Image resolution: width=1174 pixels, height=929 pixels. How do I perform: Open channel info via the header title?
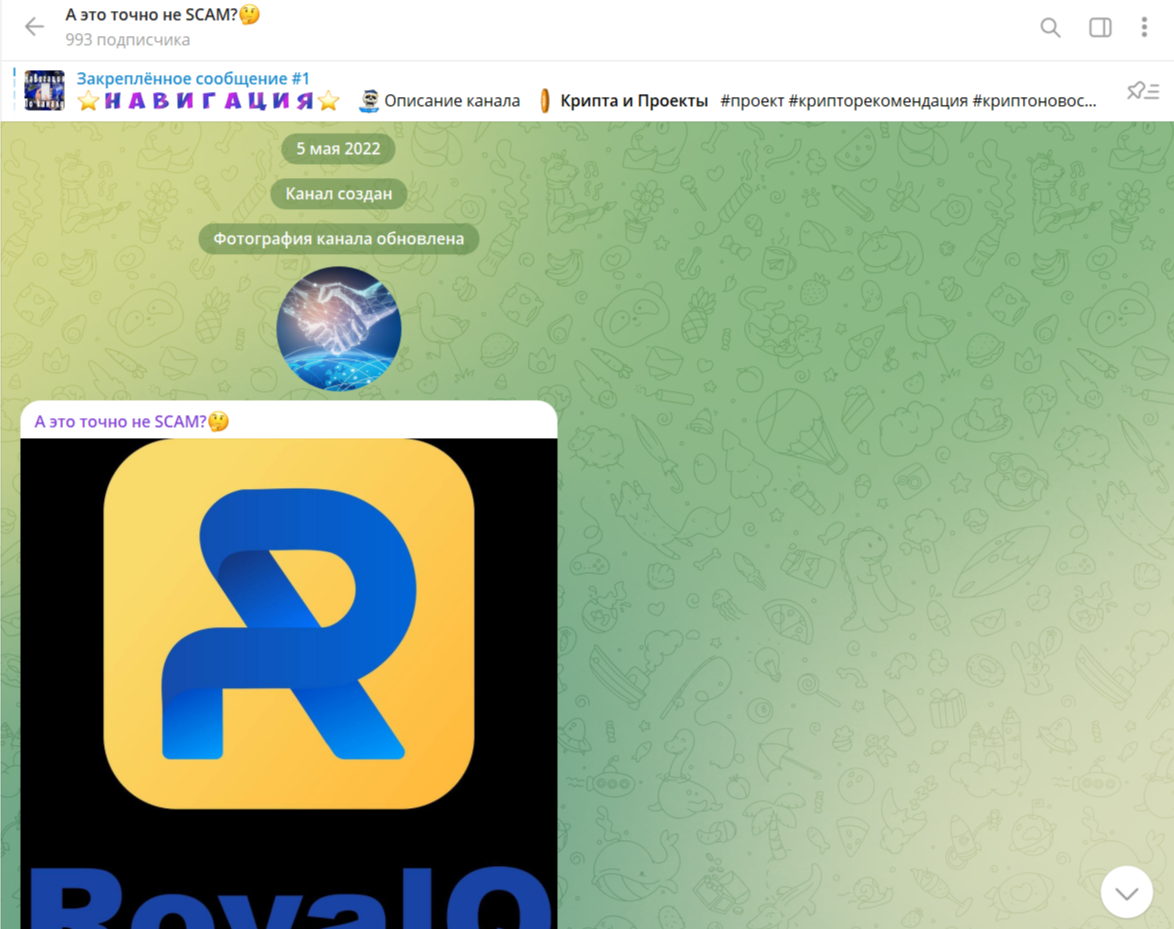(162, 15)
